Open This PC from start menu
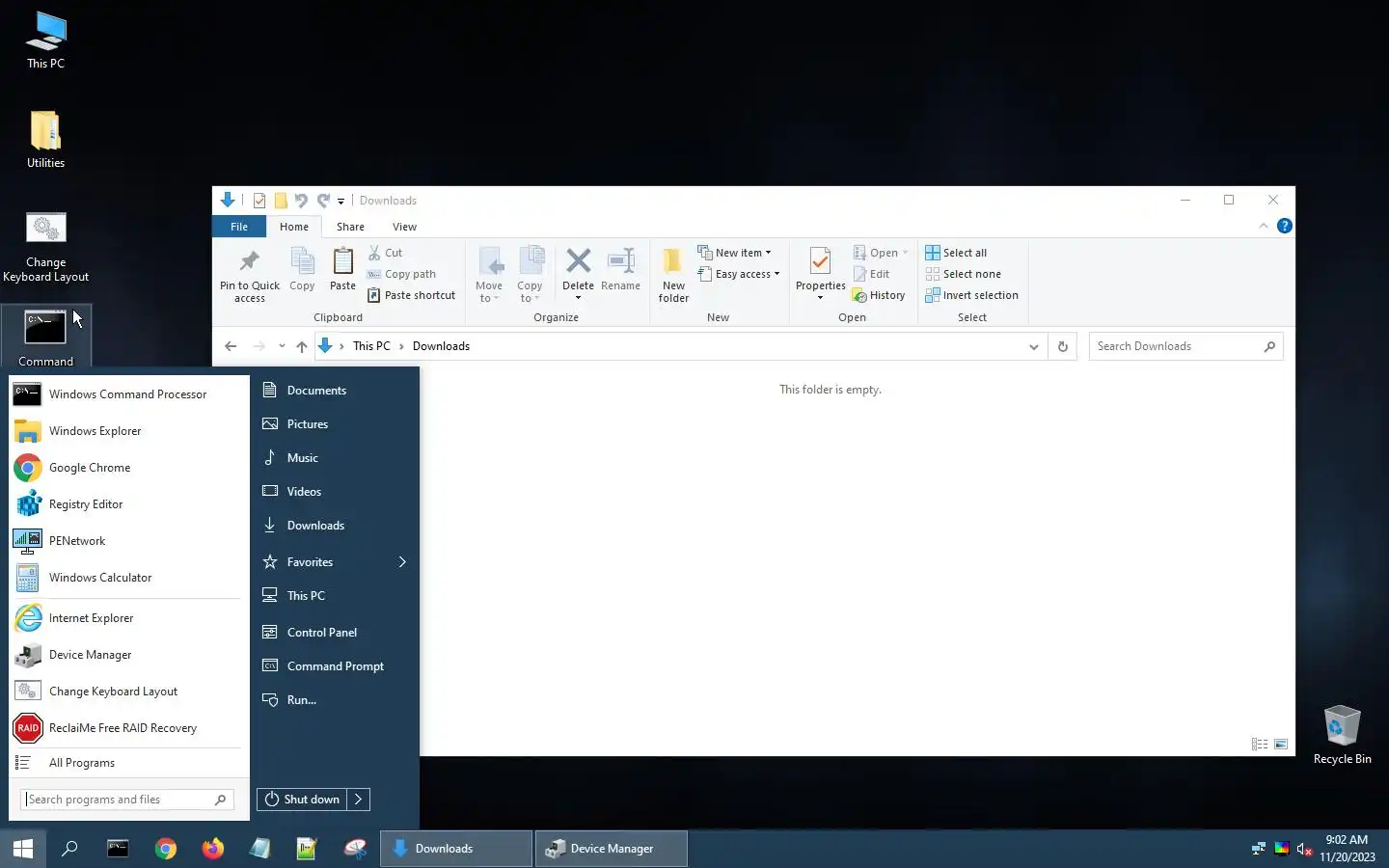This screenshot has width=1389, height=868. [x=335, y=595]
